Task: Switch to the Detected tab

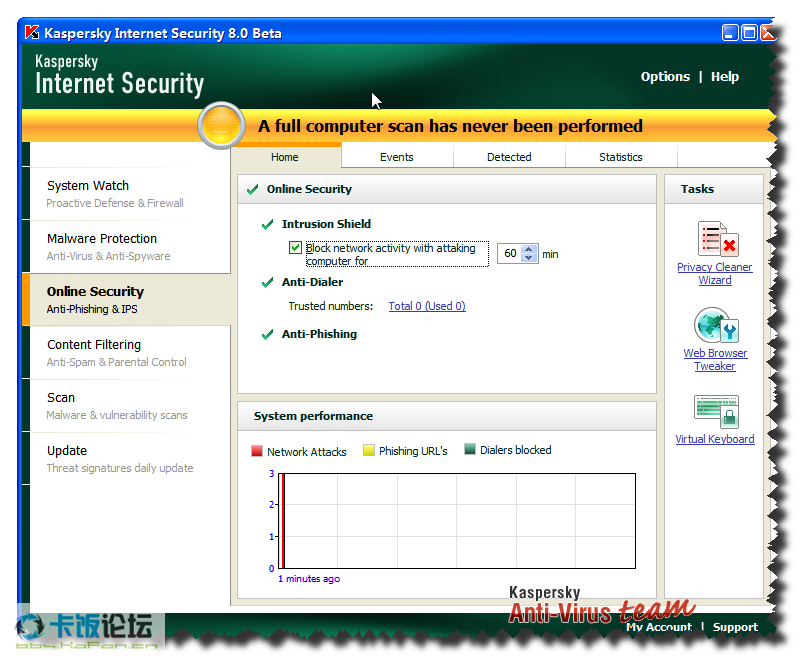Action: [x=509, y=157]
